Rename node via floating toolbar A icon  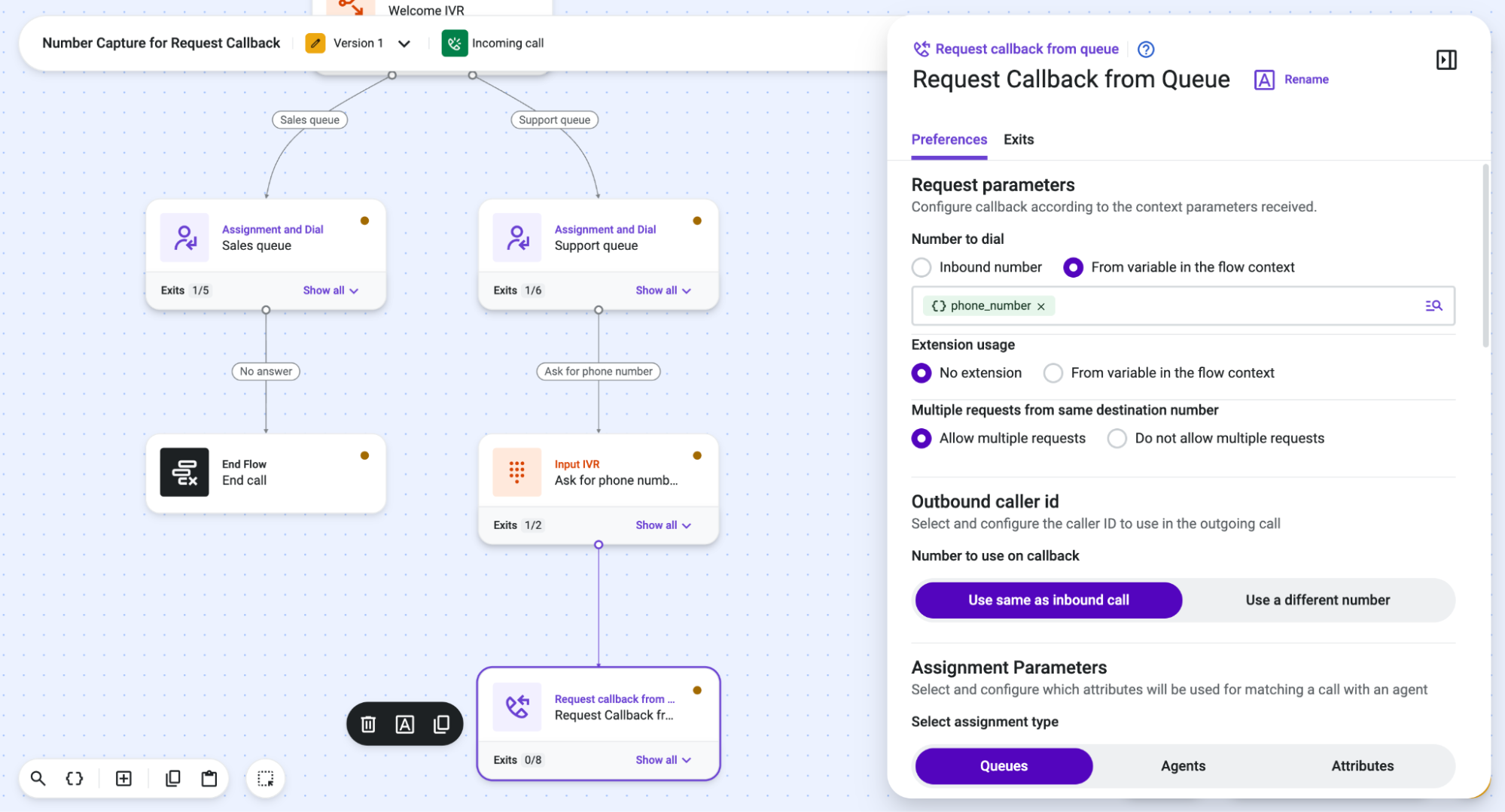[404, 724]
